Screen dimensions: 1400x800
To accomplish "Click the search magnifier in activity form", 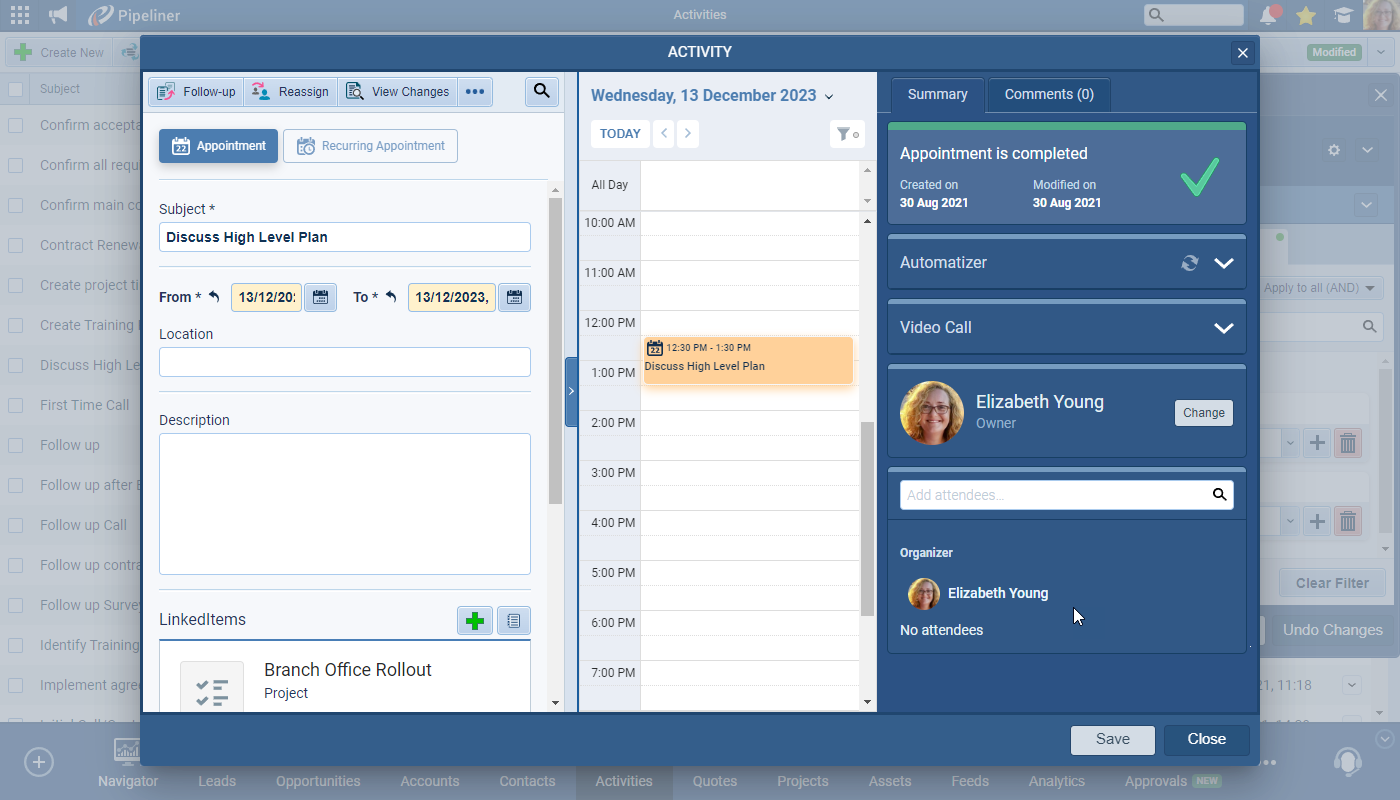I will tap(541, 92).
